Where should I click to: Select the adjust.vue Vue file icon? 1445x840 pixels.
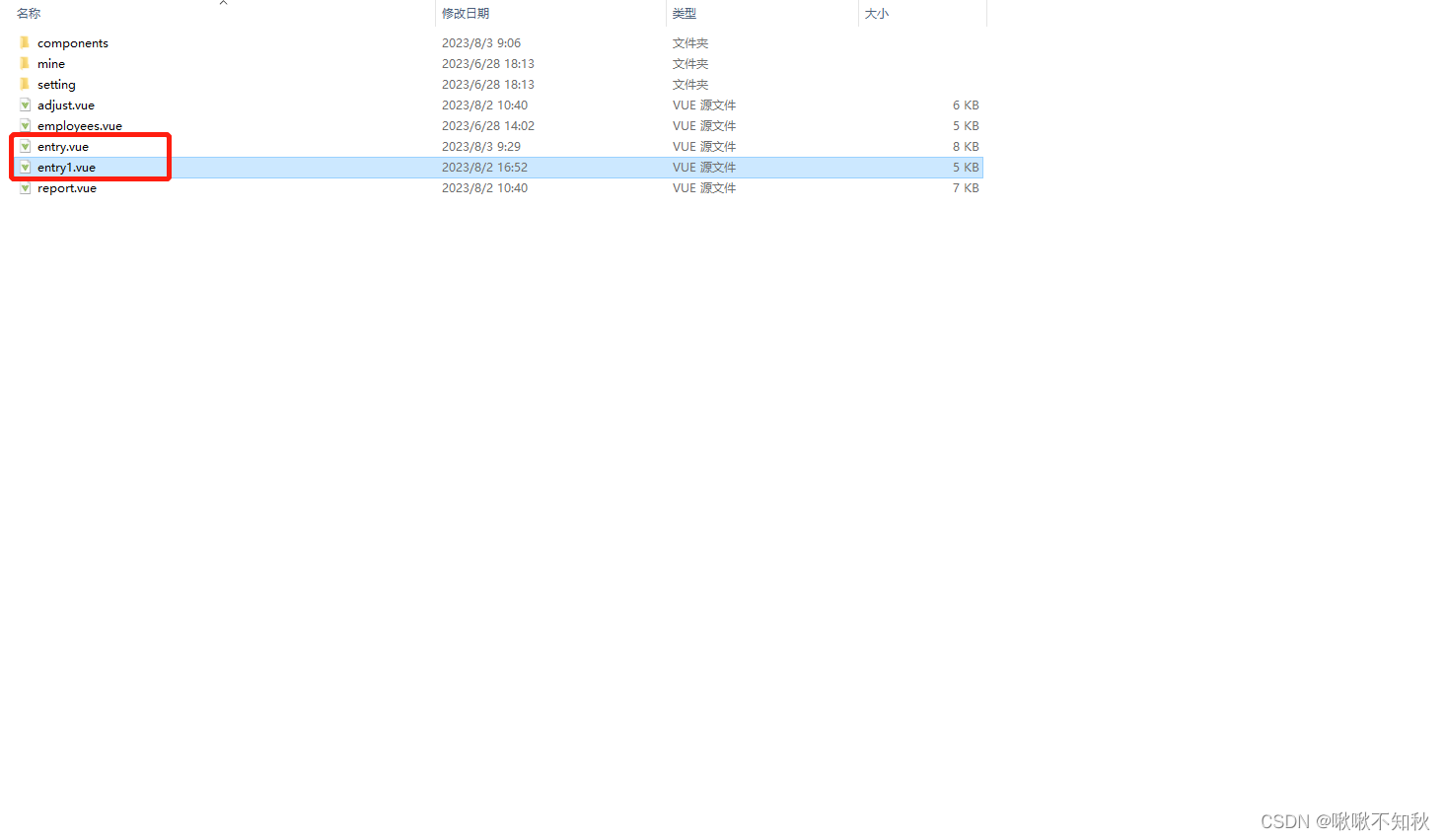click(x=24, y=105)
